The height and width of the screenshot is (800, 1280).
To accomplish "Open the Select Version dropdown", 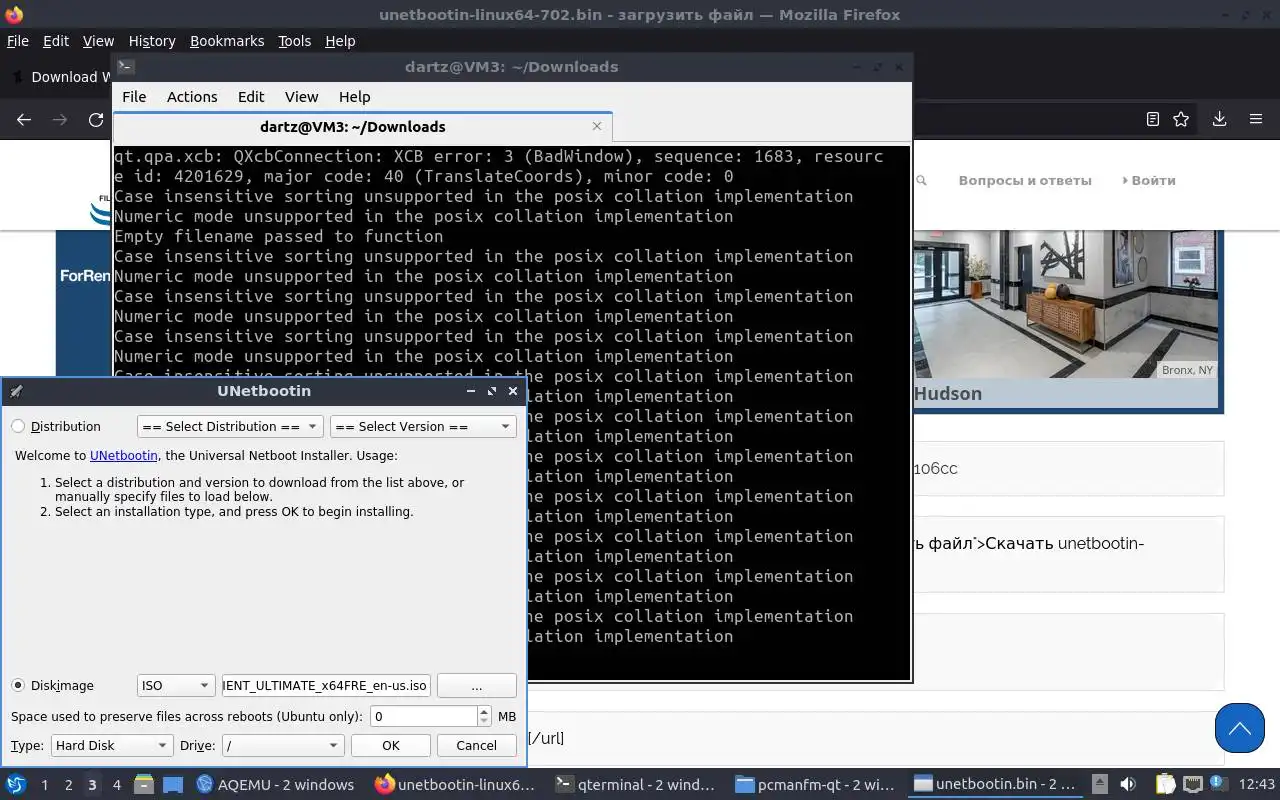I will click(x=423, y=426).
